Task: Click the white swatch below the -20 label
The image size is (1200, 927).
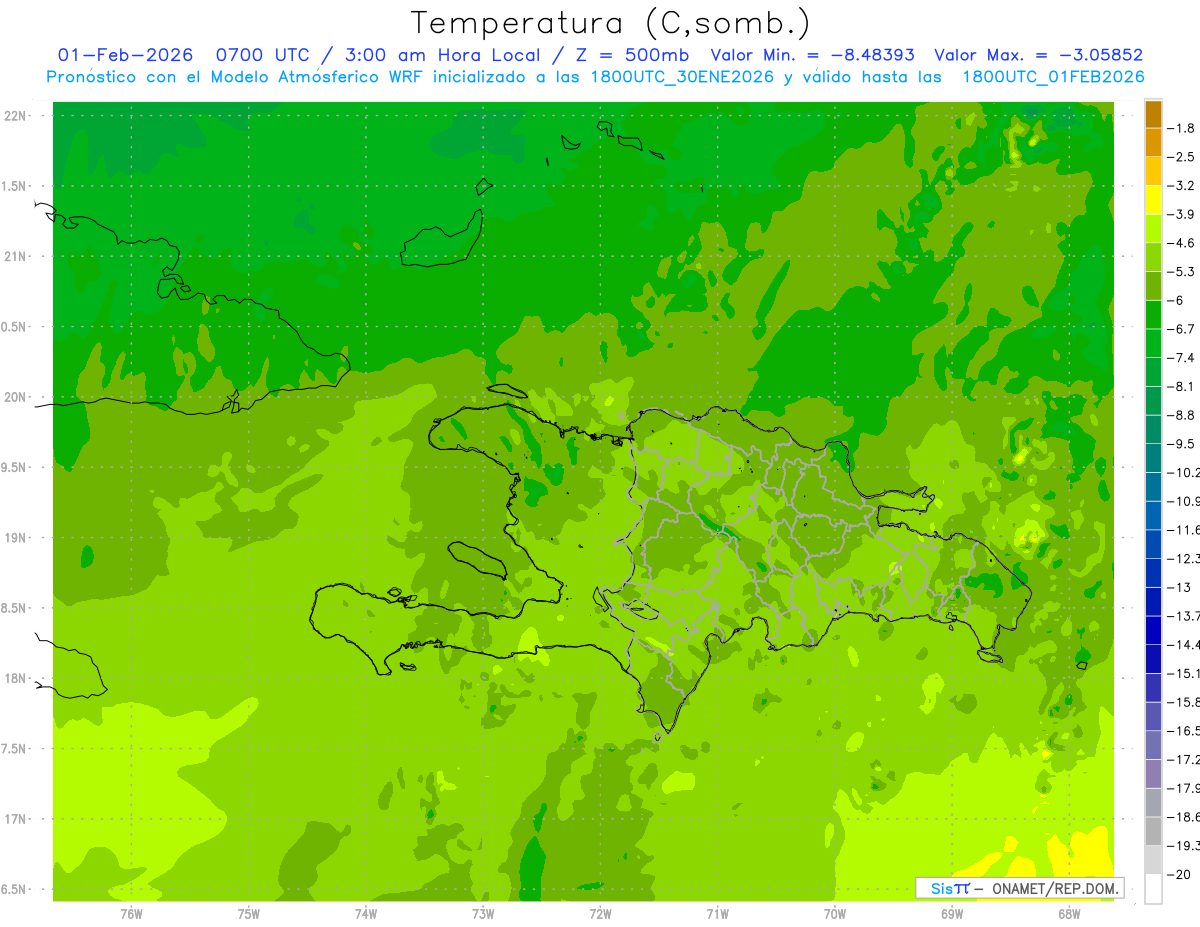Action: (x=1153, y=889)
